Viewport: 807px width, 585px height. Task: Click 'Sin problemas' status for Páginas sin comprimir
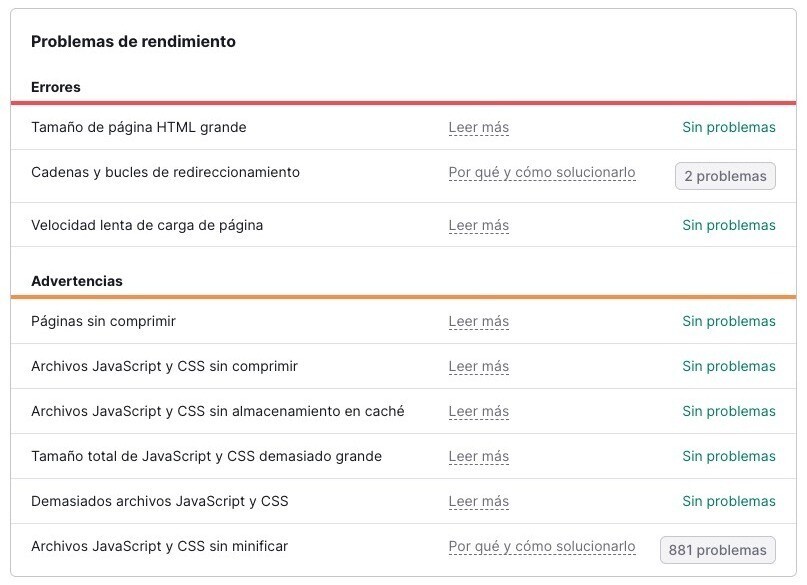coord(728,321)
